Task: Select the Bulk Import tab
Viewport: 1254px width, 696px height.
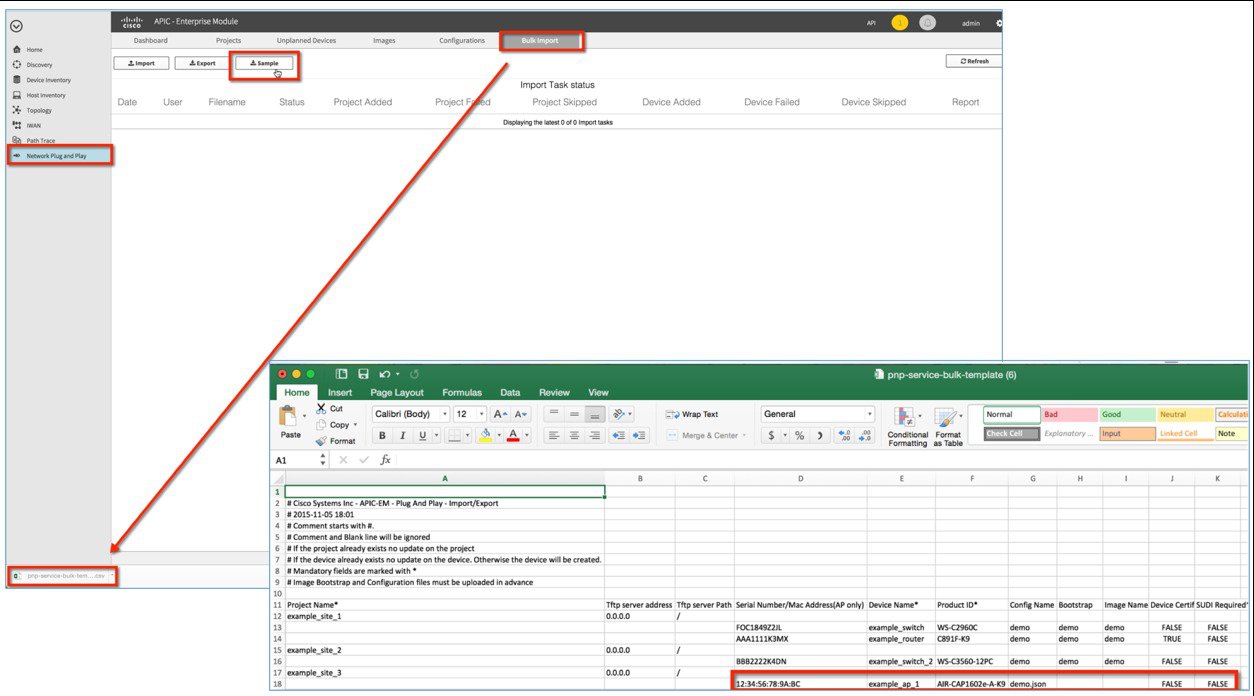Action: click(x=540, y=41)
